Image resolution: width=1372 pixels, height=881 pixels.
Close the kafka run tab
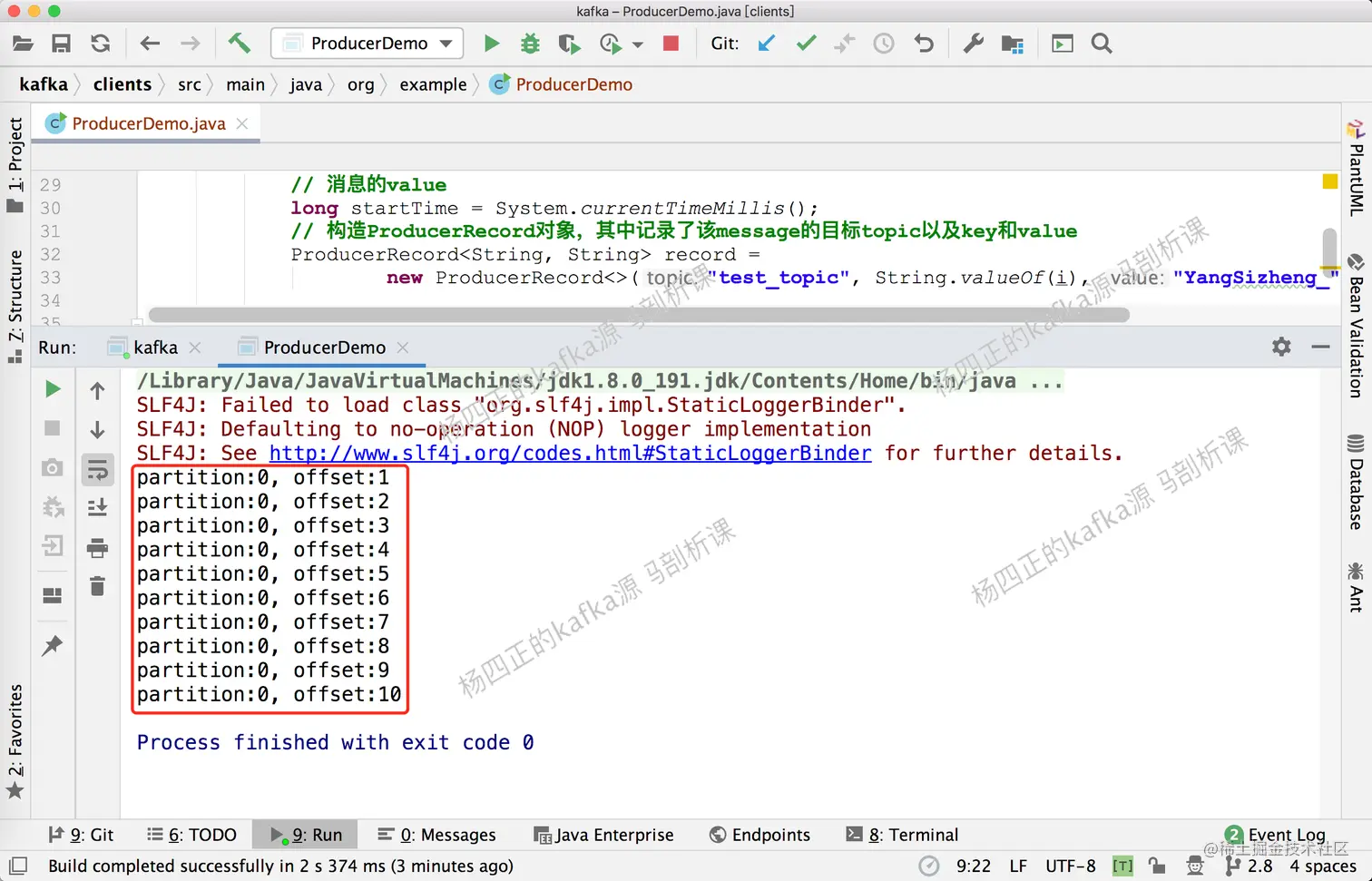click(195, 348)
